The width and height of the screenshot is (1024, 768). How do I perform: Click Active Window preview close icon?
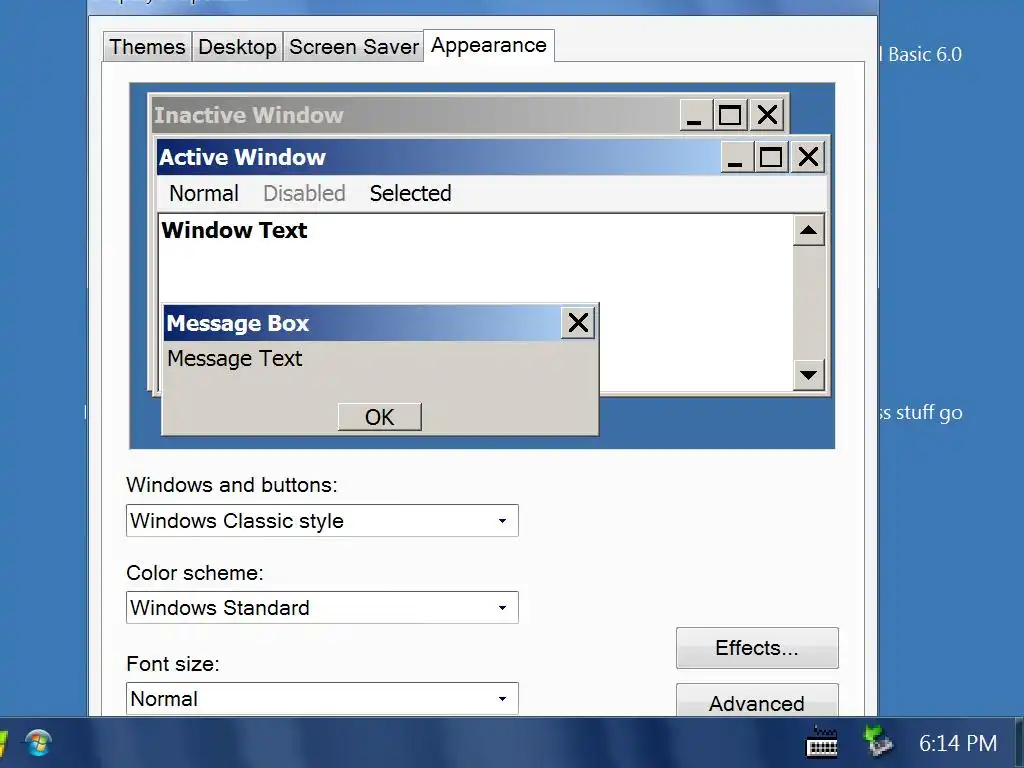coord(808,157)
